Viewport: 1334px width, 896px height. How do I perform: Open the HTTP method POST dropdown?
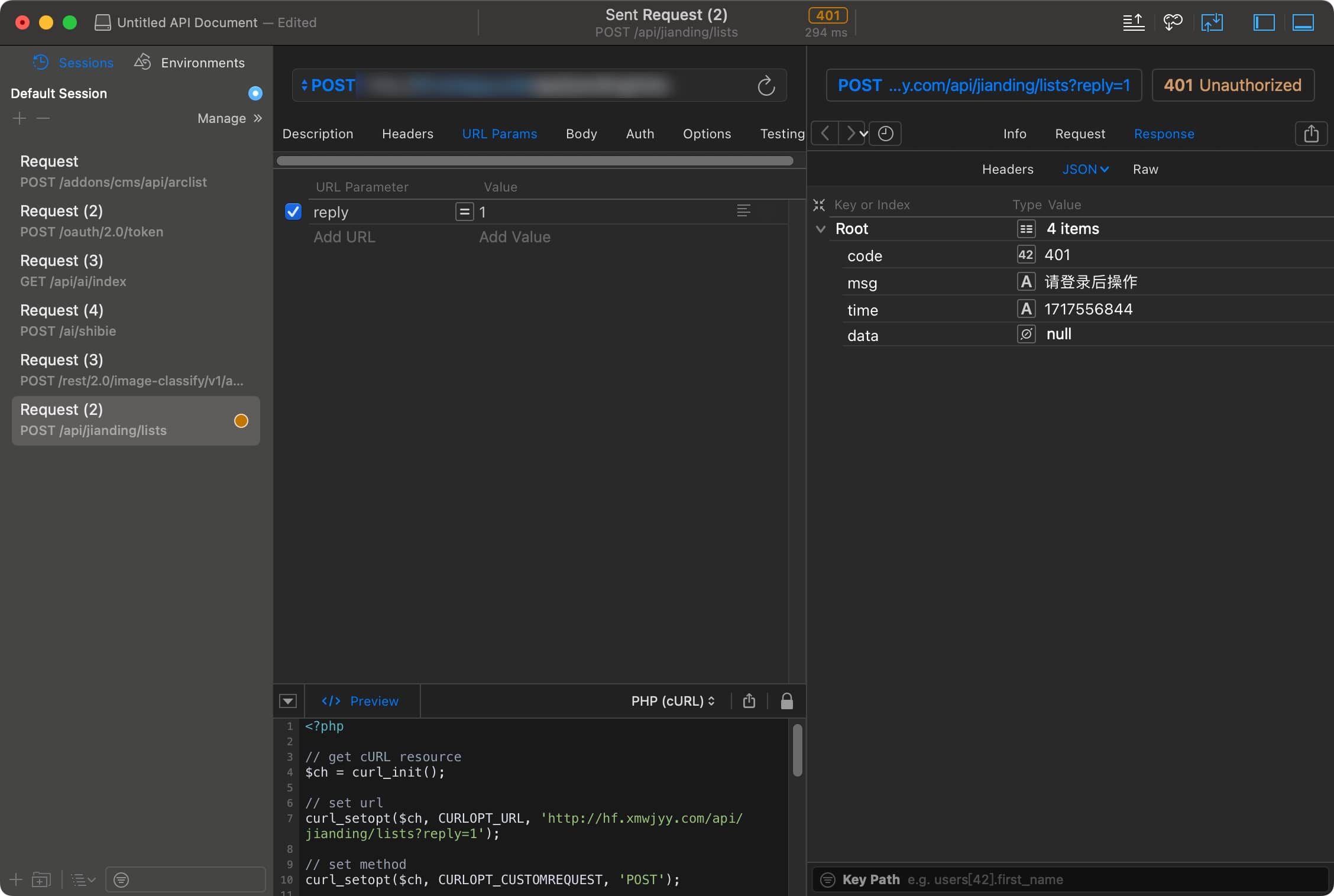pyautogui.click(x=328, y=85)
